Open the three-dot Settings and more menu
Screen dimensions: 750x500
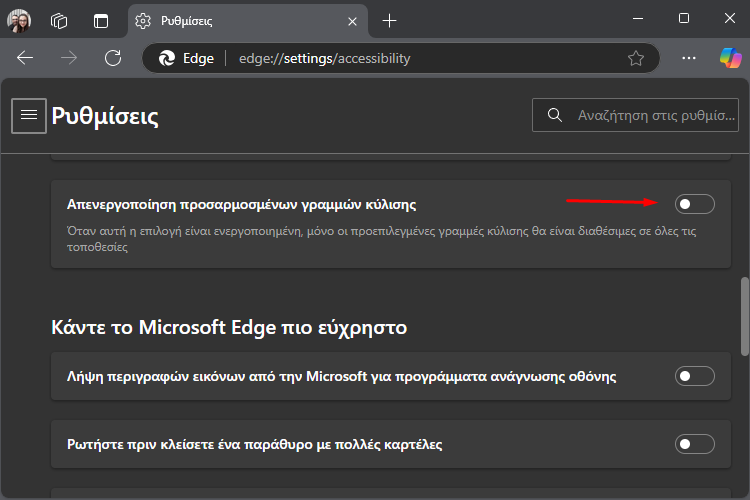pyautogui.click(x=689, y=58)
